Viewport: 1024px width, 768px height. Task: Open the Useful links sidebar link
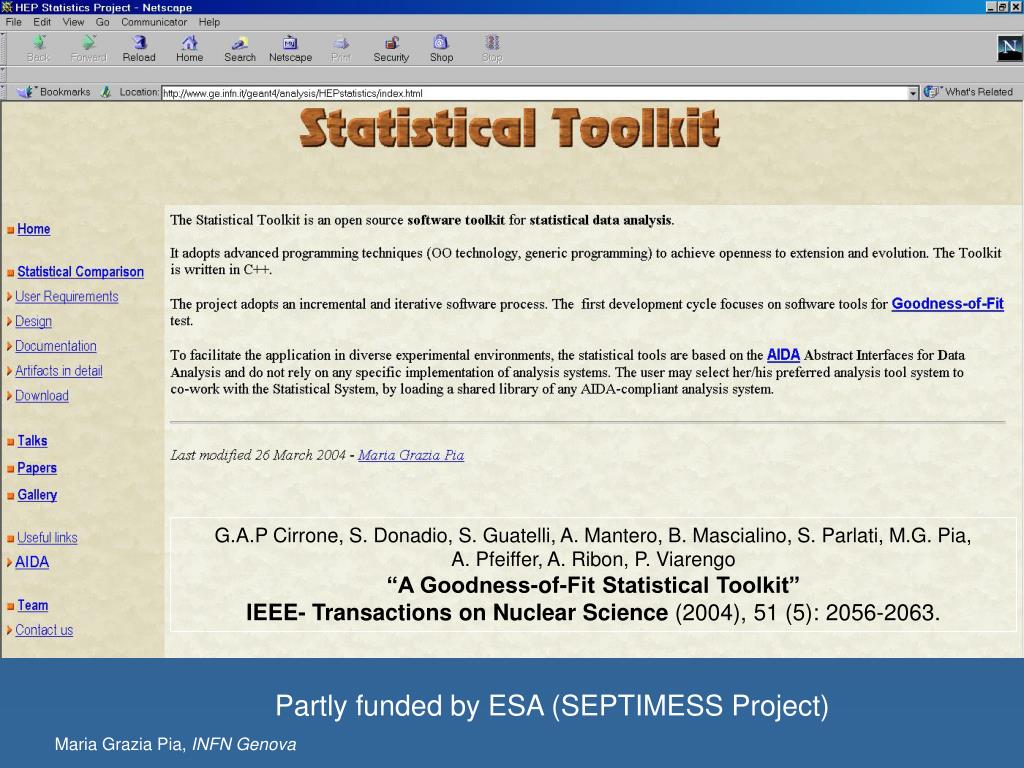tap(47, 537)
